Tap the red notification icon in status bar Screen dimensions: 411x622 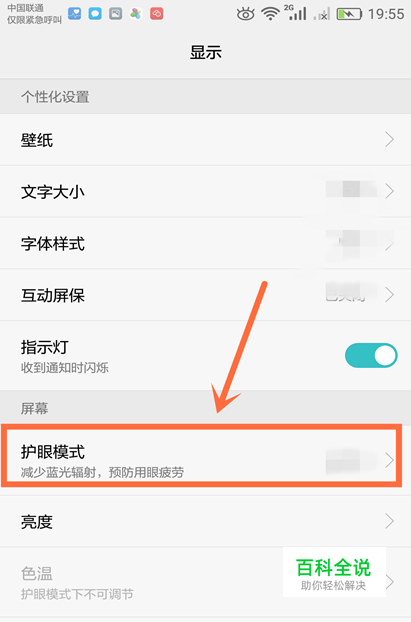tap(157, 14)
